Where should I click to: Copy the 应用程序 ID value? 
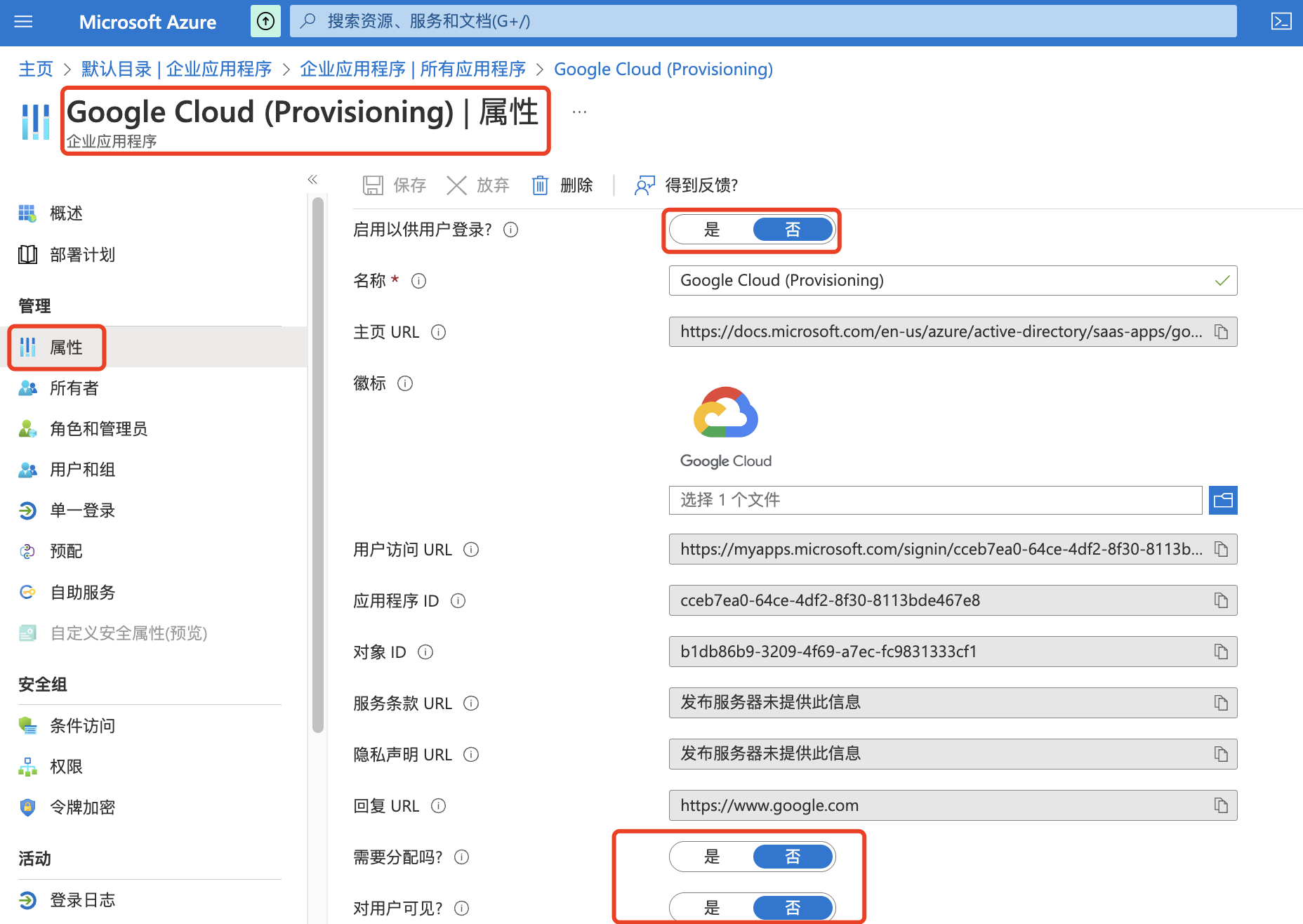tap(1222, 601)
